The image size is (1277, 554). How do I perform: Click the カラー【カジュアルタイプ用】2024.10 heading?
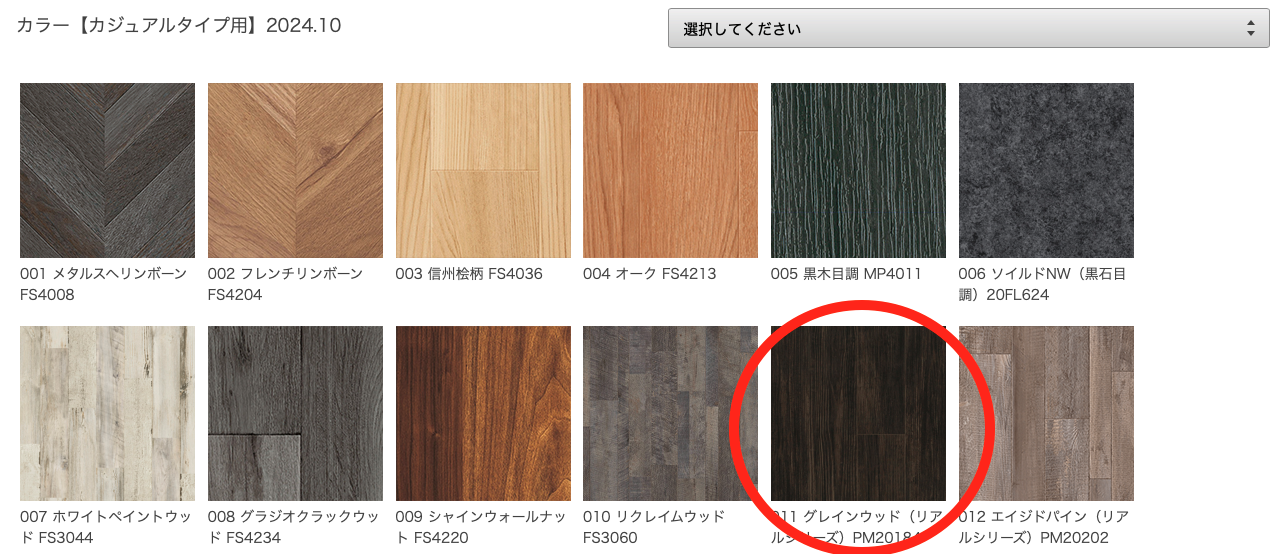pyautogui.click(x=179, y=25)
